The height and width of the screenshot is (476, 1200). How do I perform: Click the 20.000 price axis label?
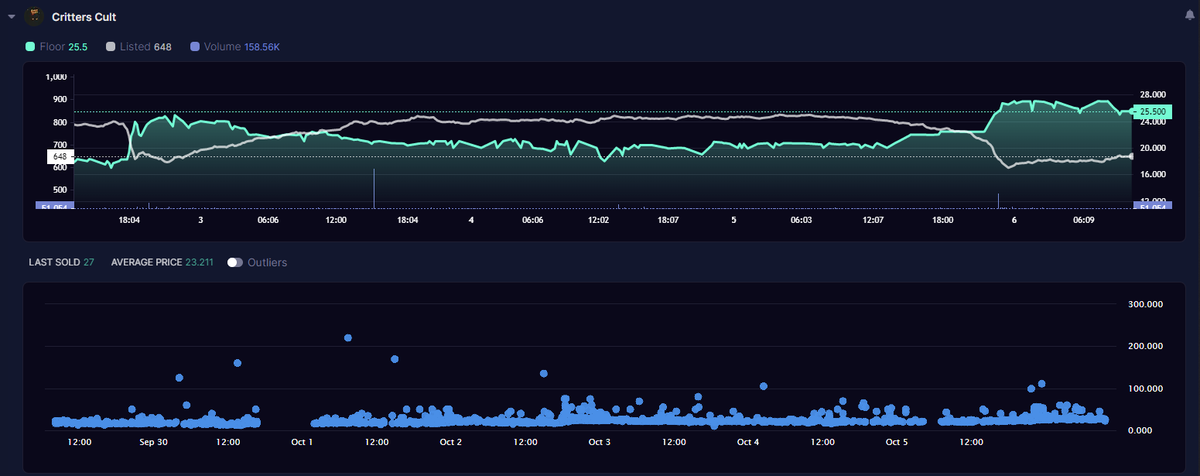point(1153,148)
